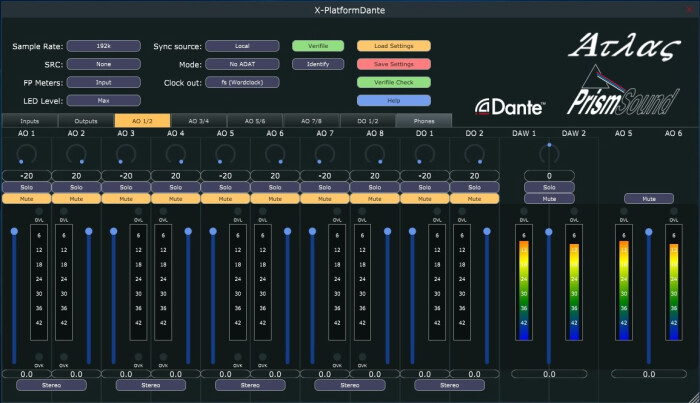Click the AO 7 pan knob

click(325, 154)
